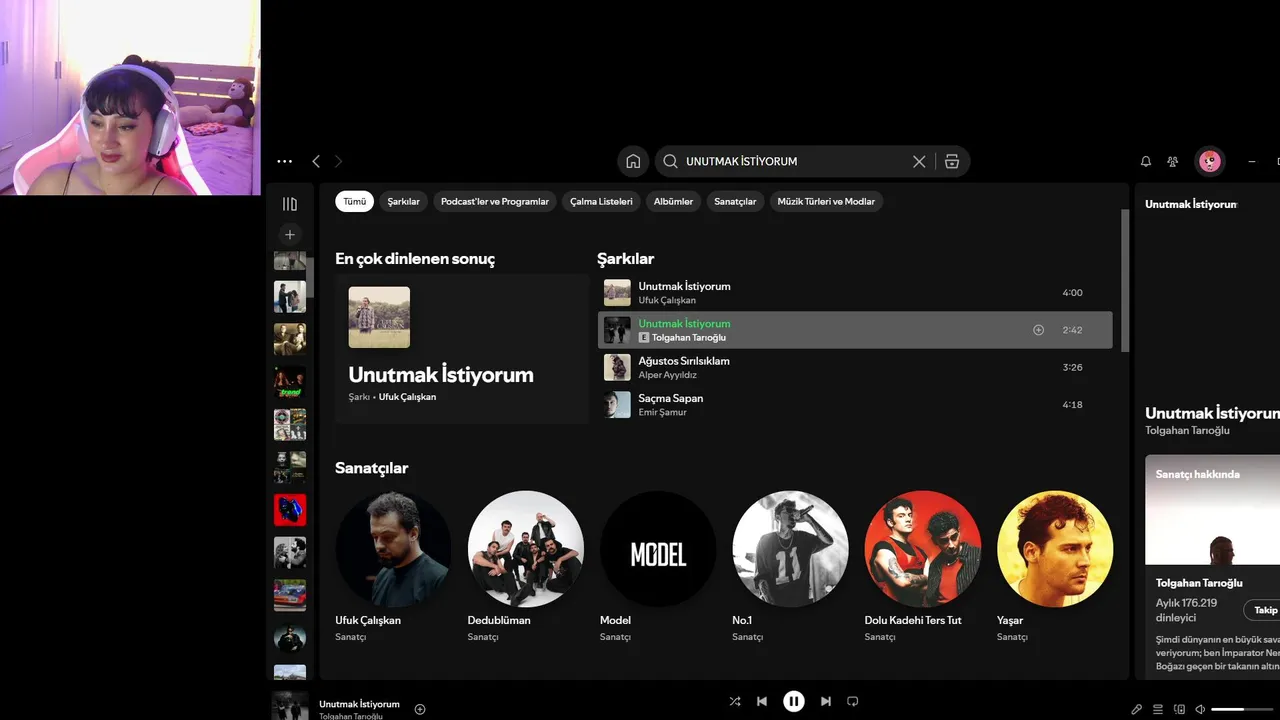Play the song Ağustos Sırılsıklam
This screenshot has width=1280, height=720.
[855, 367]
